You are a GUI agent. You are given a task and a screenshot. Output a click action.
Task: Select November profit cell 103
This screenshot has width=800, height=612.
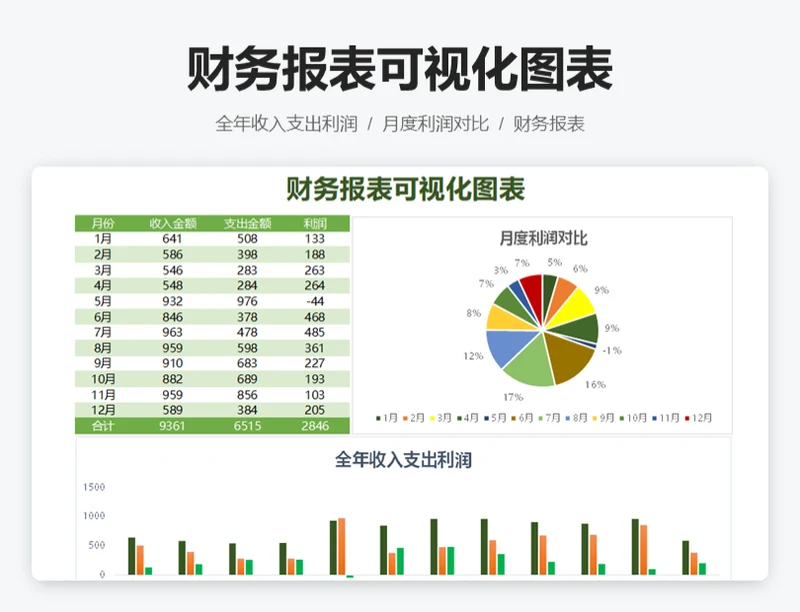coord(315,395)
